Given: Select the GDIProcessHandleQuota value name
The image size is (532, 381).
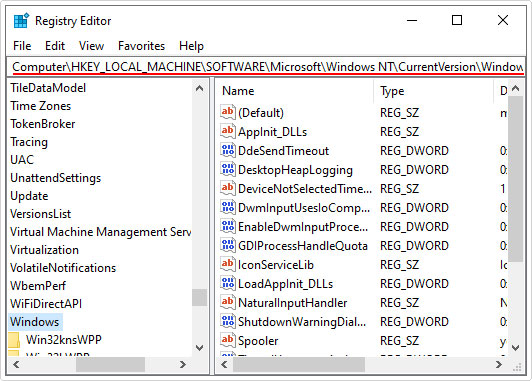Looking at the screenshot, I should [x=303, y=246].
